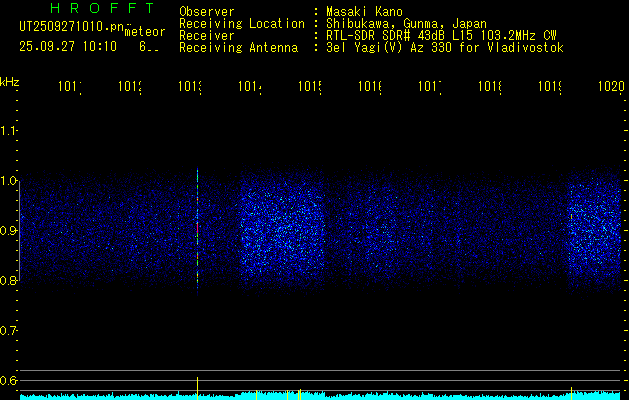This screenshot has width=629, height=400.
Task: Click the 3el Yagi antenna description
Action: coord(445,48)
